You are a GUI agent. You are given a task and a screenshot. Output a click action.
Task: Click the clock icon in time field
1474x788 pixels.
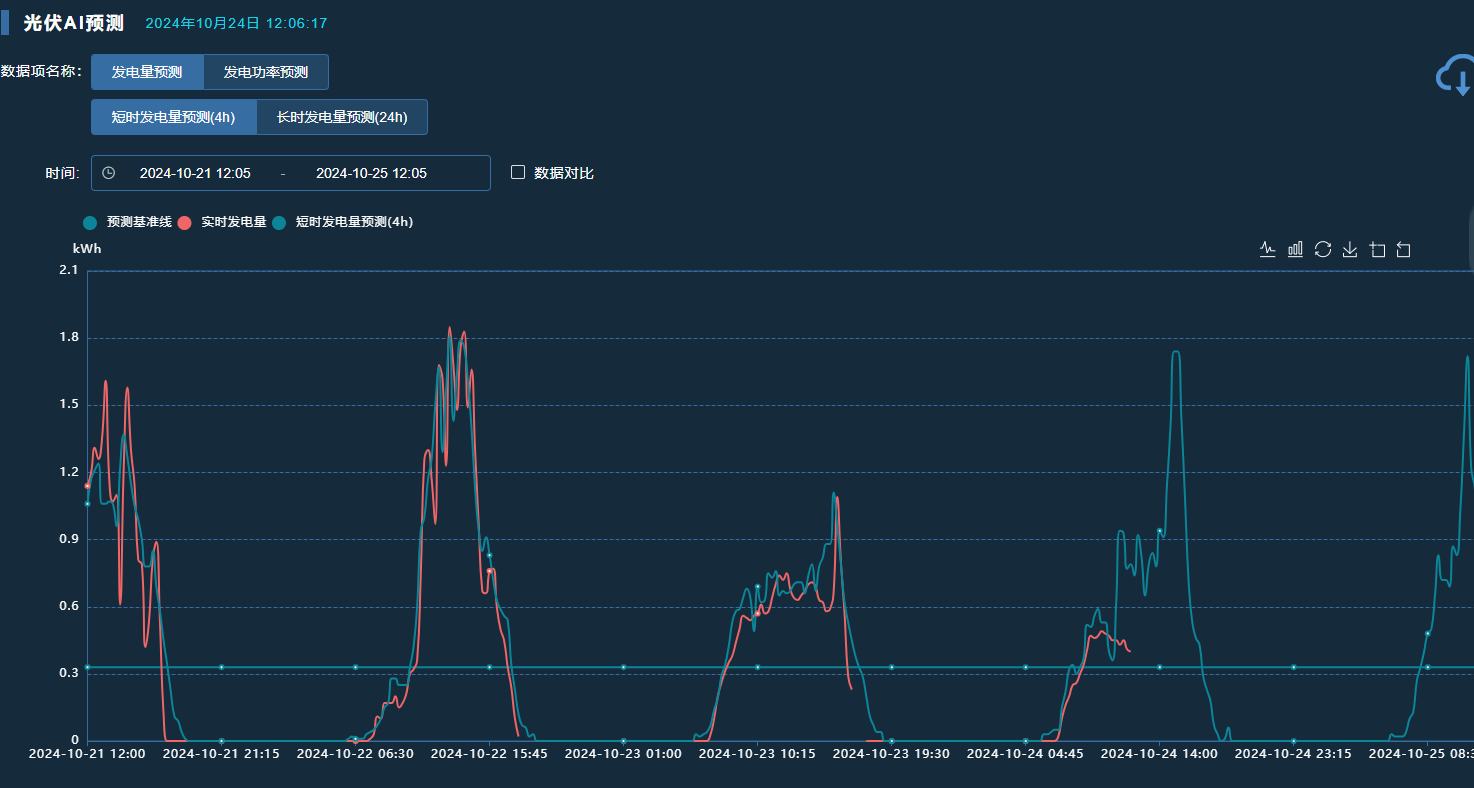109,173
